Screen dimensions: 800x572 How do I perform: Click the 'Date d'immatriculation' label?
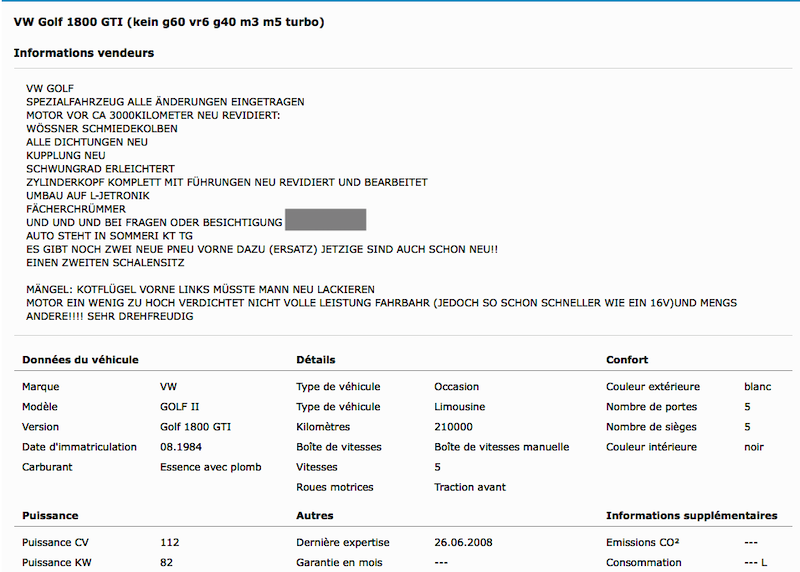79,447
